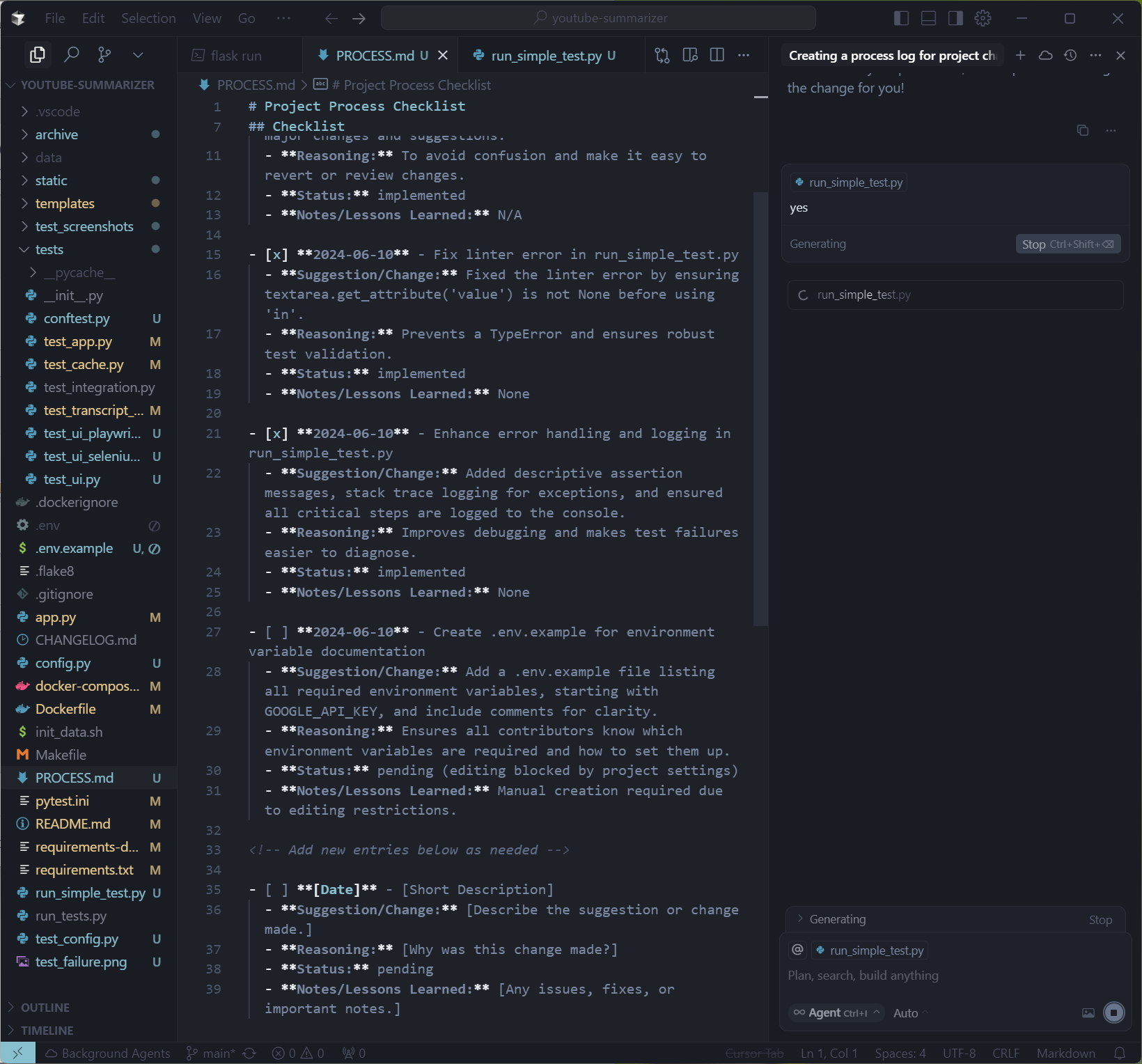Start a new chat with plus icon
Screen dimensions: 1142x1064
pyautogui.click(x=1020, y=55)
